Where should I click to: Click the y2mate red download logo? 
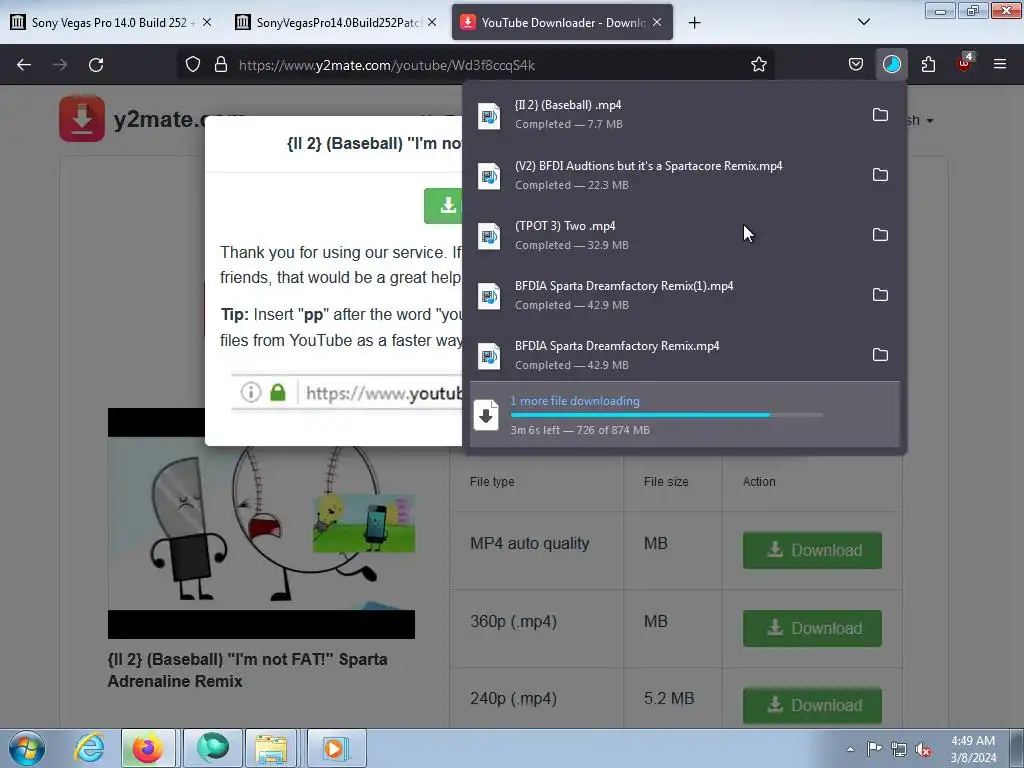[82, 119]
